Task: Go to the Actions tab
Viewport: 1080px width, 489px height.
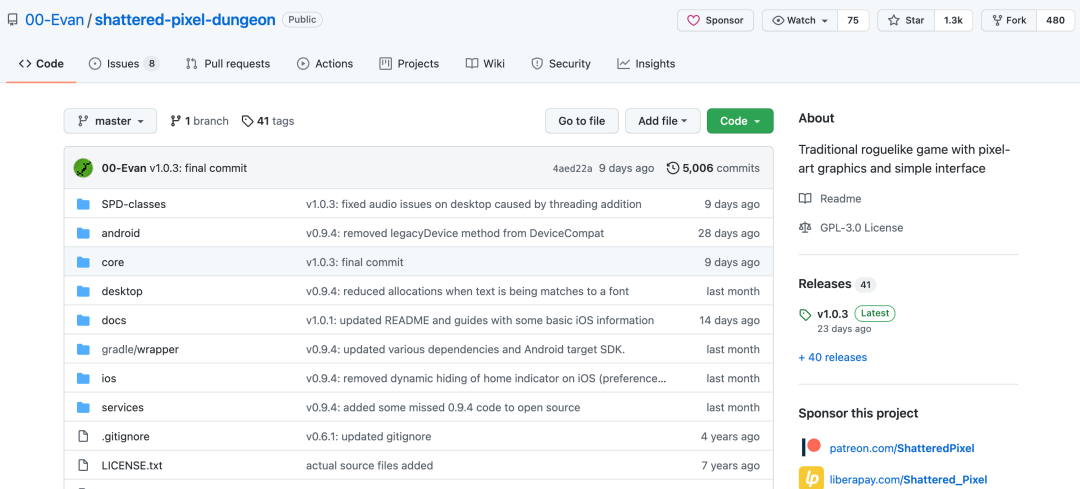Action: [325, 63]
